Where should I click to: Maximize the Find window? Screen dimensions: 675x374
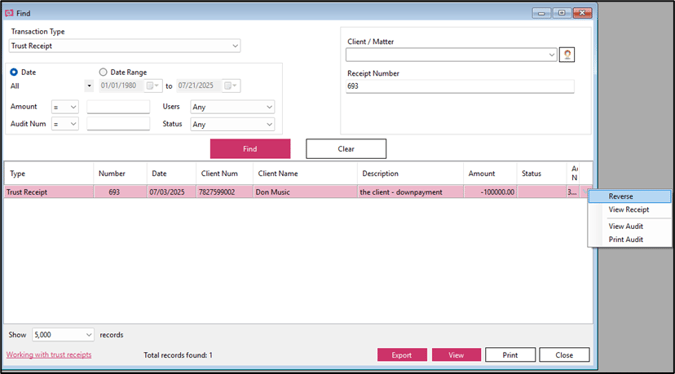[x=562, y=13]
